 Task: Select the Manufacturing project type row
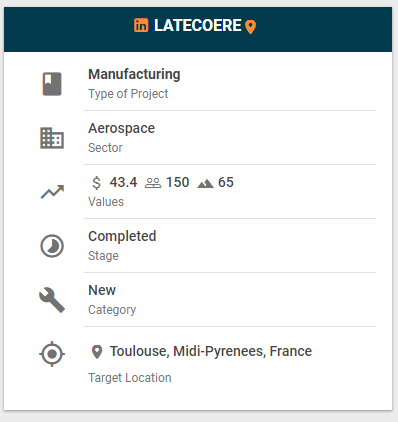click(230, 84)
